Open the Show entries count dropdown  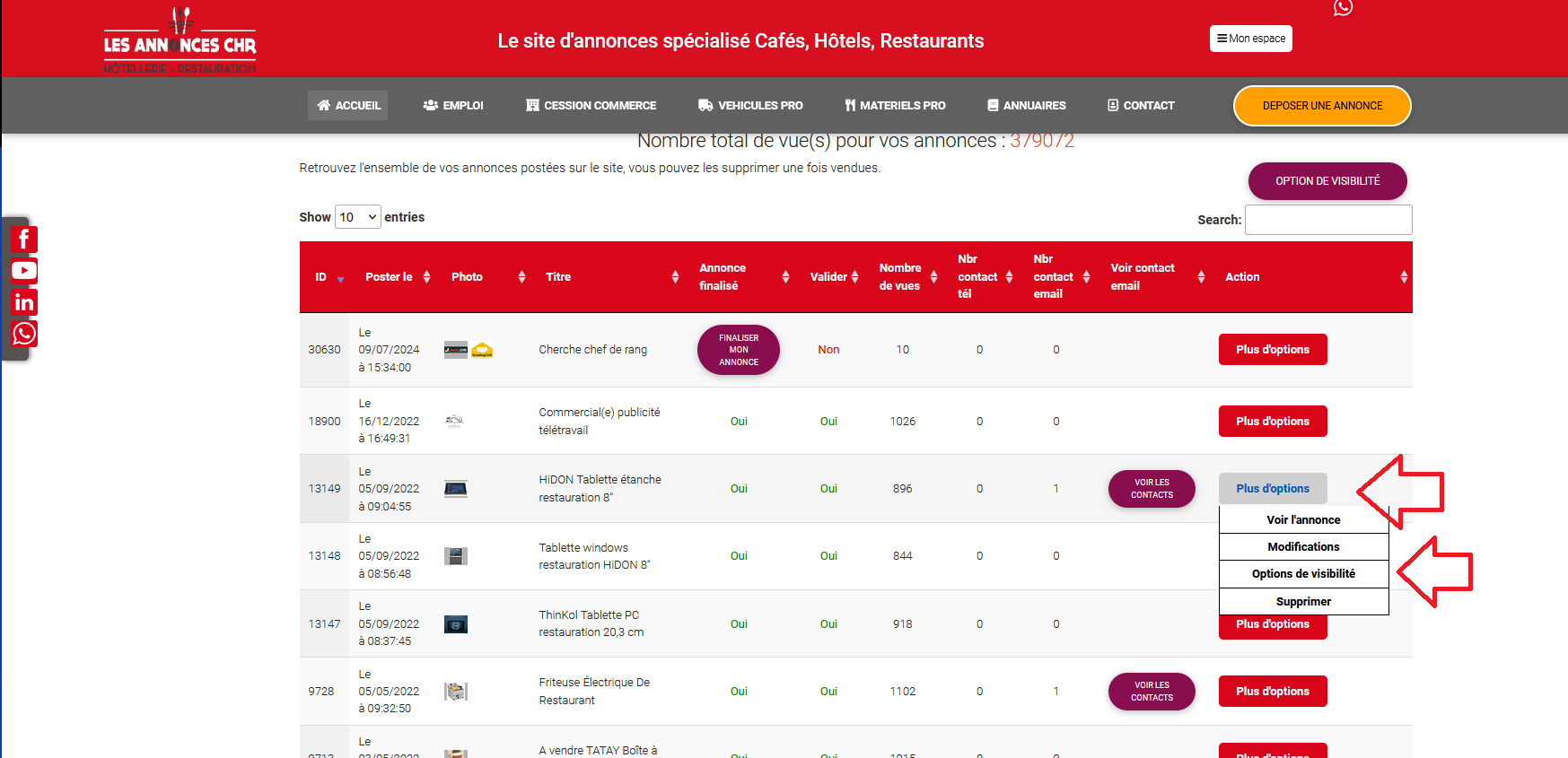tap(357, 217)
